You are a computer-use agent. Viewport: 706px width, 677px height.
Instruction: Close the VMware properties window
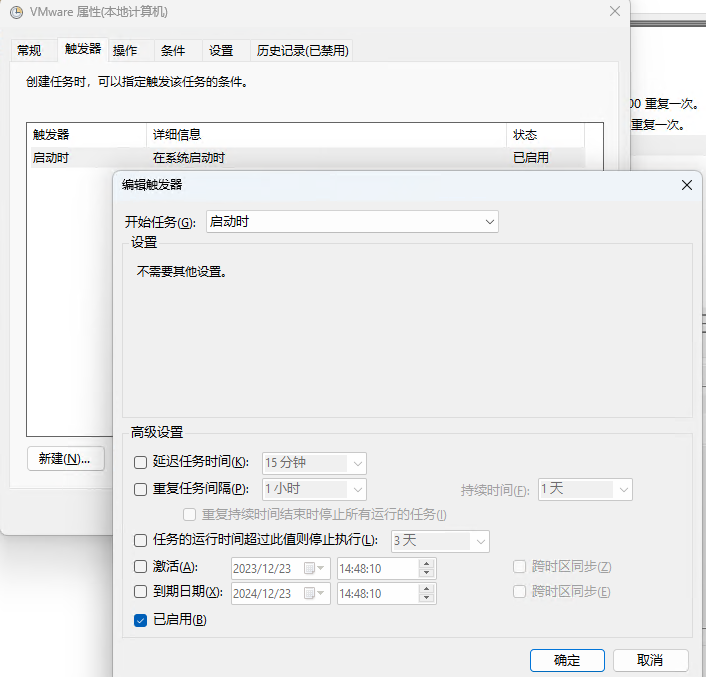point(613,12)
